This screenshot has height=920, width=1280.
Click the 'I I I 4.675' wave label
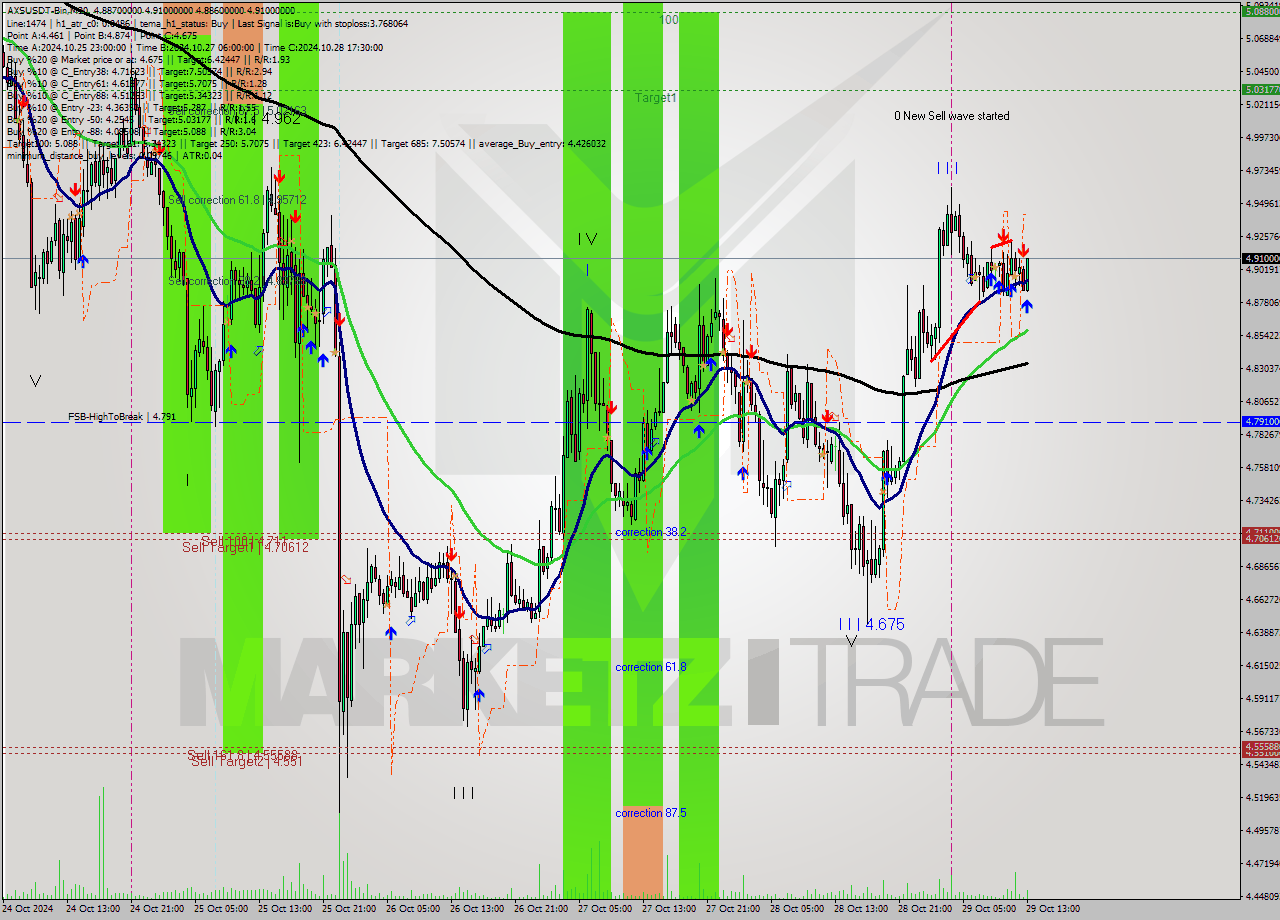click(871, 624)
